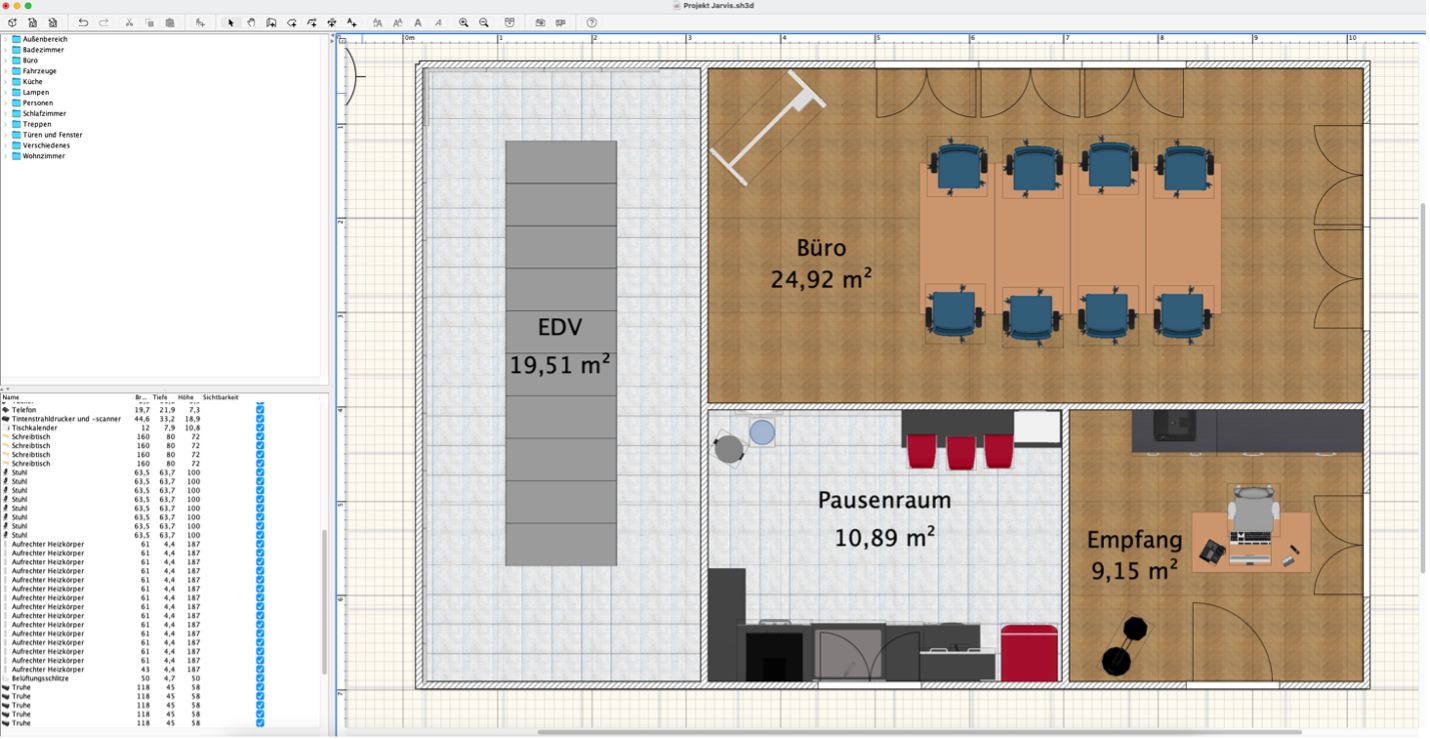
Task: Open the Help question mark icon
Action: (x=591, y=22)
